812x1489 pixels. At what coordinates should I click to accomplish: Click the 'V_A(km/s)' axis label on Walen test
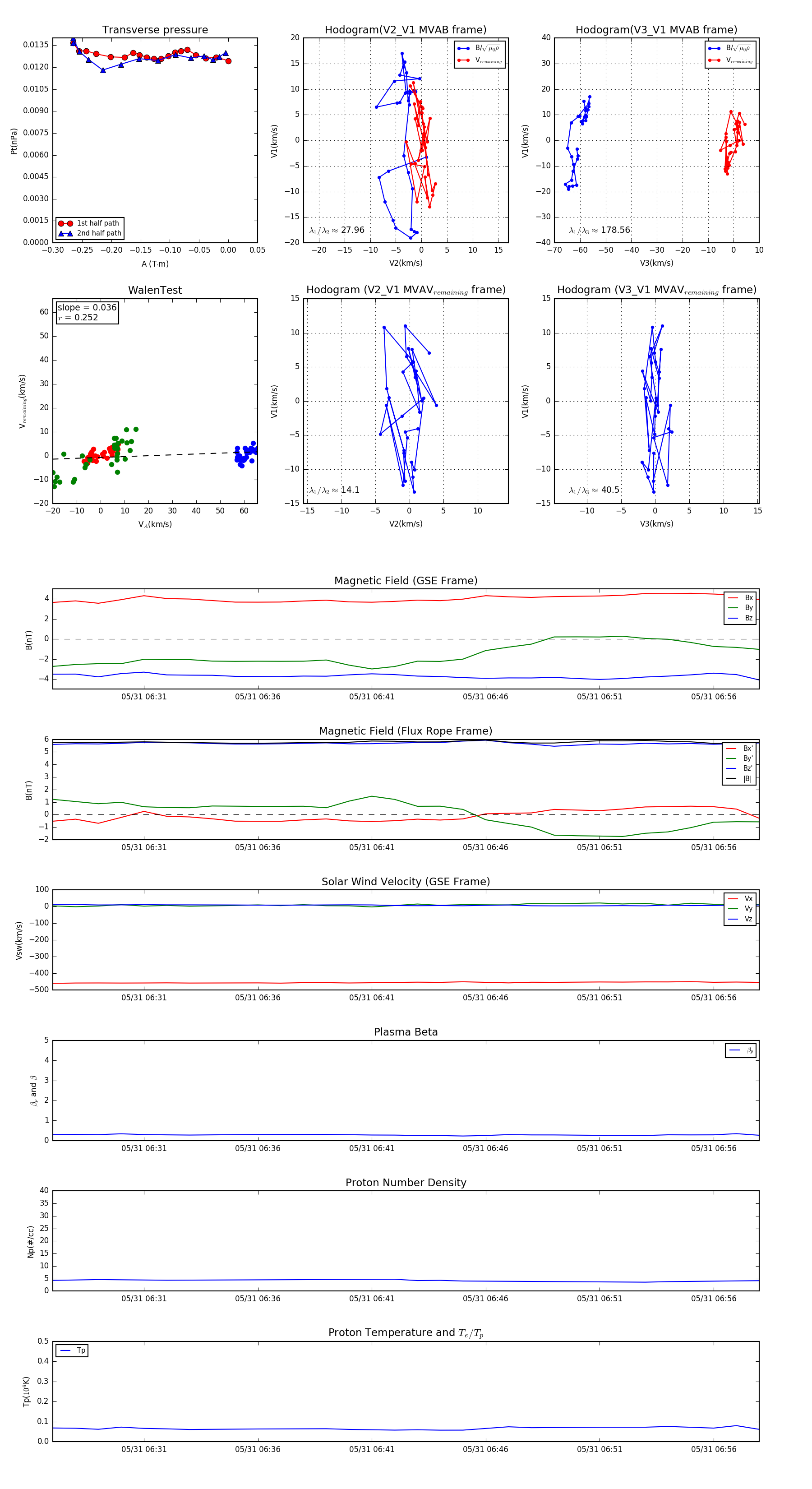pyautogui.click(x=155, y=524)
